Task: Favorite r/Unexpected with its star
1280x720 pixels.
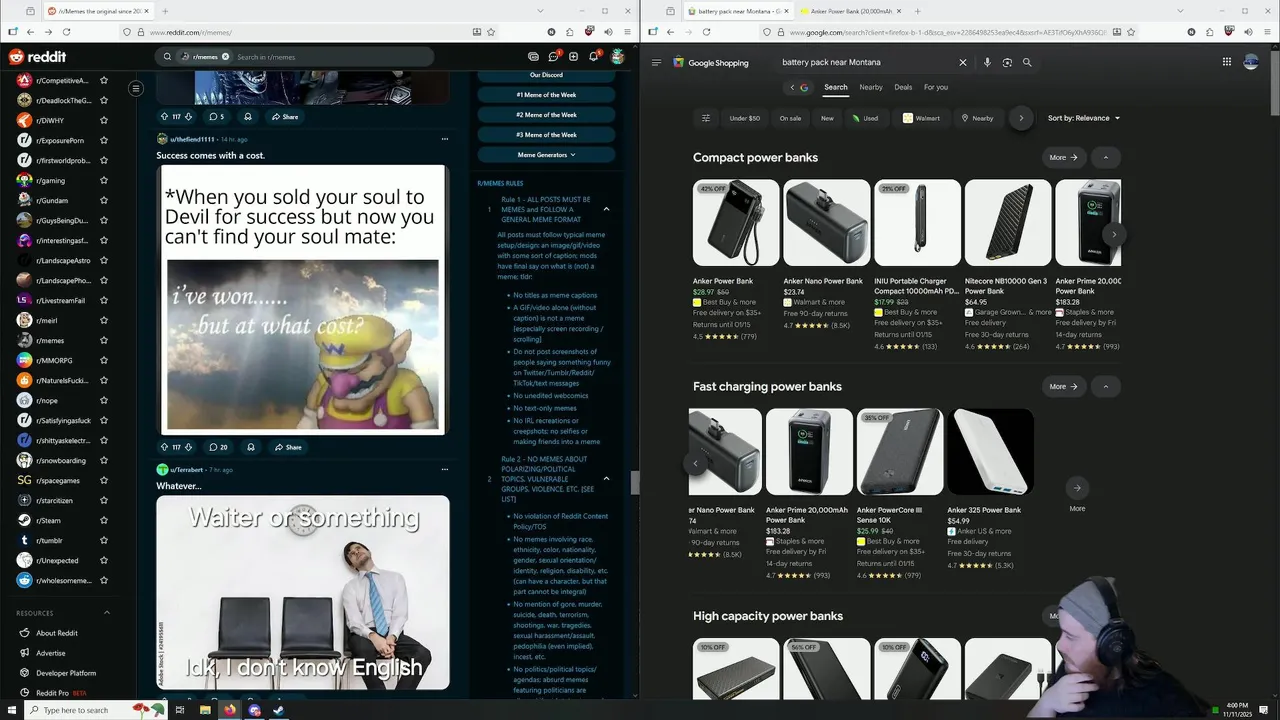Action: click(x=104, y=560)
